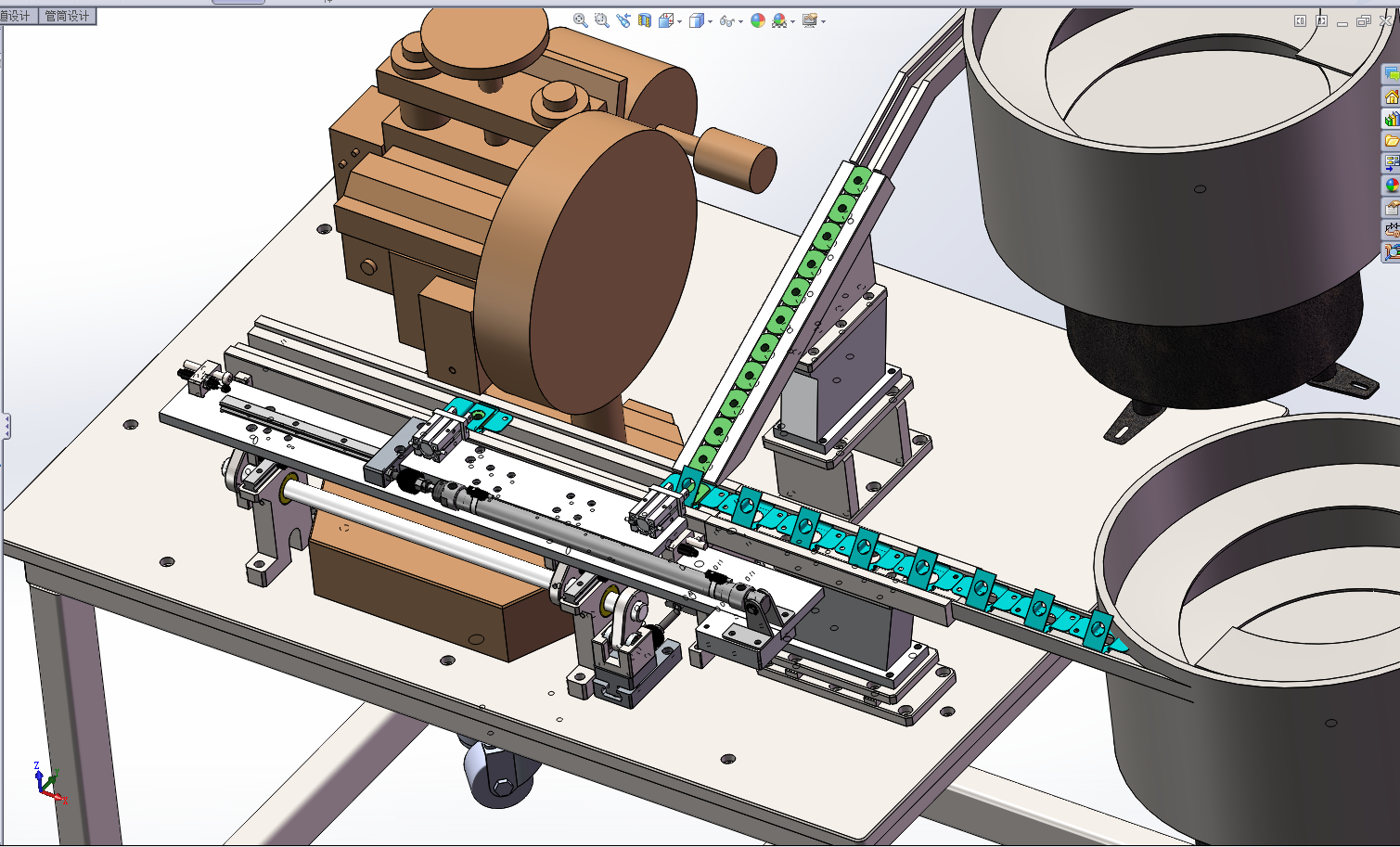Click the tile-left document window button
This screenshot has height=847, width=1400.
coord(1300,20)
